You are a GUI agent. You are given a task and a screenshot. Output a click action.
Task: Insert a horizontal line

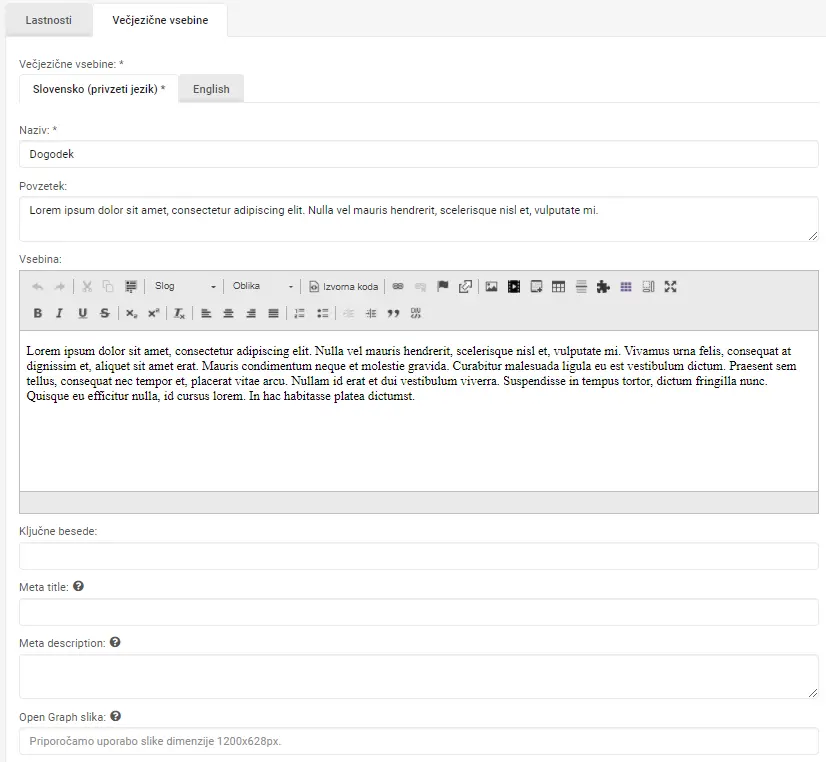pyautogui.click(x=581, y=287)
